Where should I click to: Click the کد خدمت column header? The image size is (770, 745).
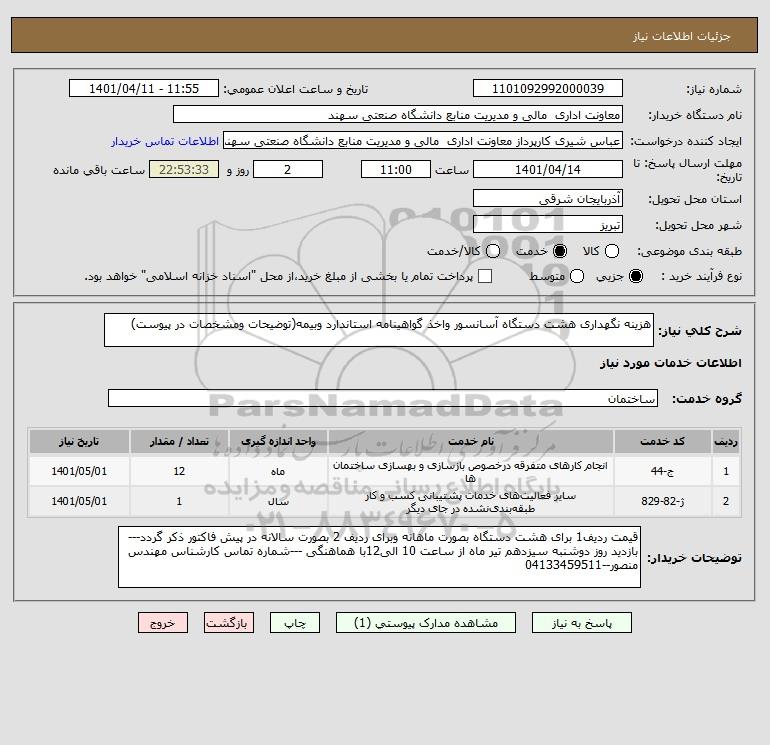(662, 441)
